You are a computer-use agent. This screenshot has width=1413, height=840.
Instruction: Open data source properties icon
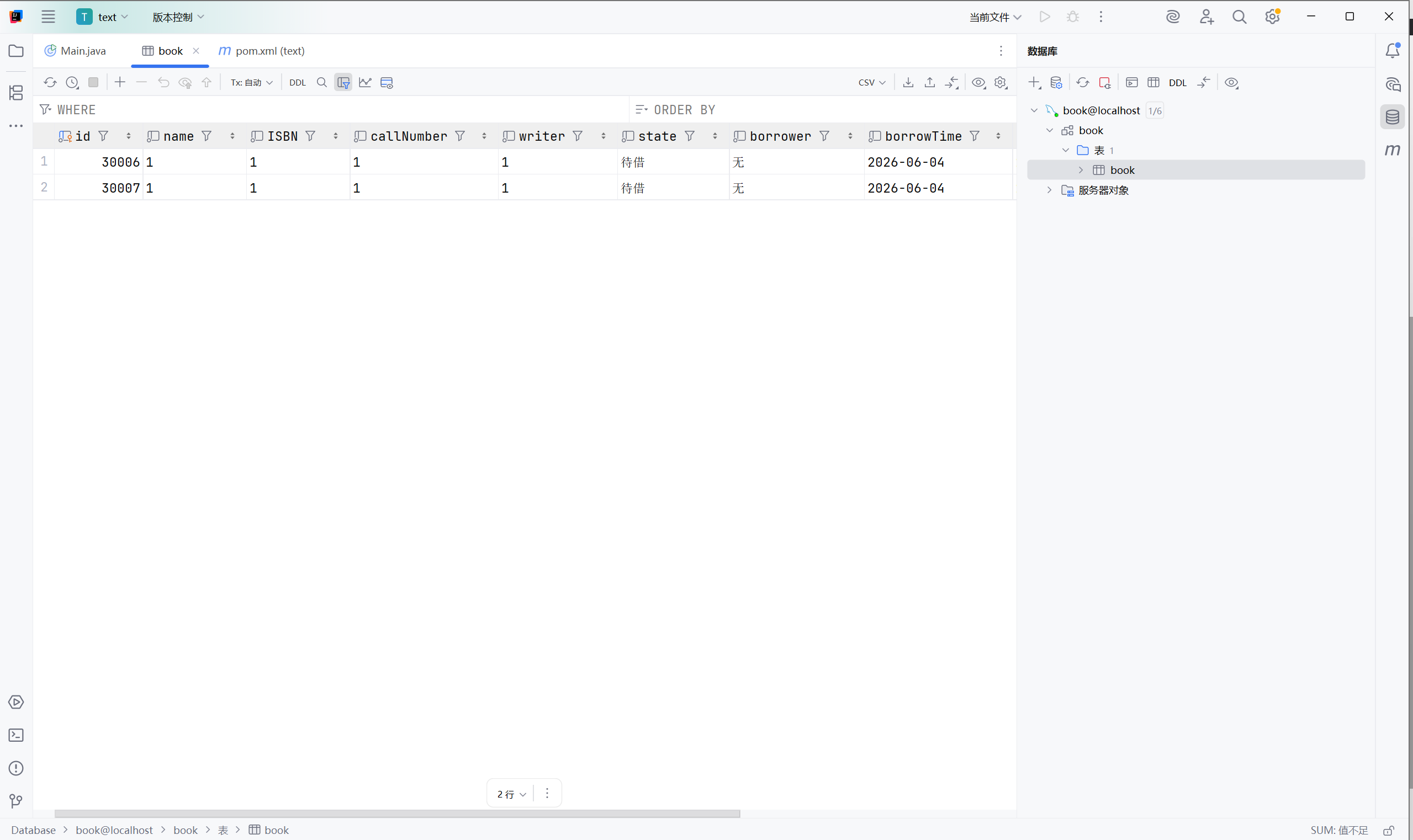(x=1056, y=83)
